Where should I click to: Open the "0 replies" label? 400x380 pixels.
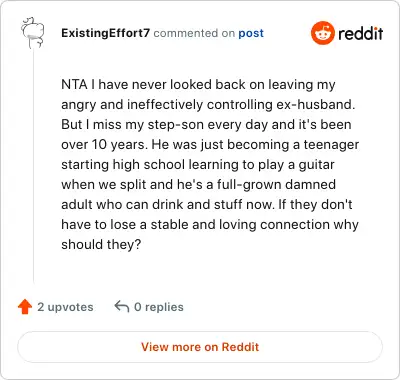pos(159,307)
